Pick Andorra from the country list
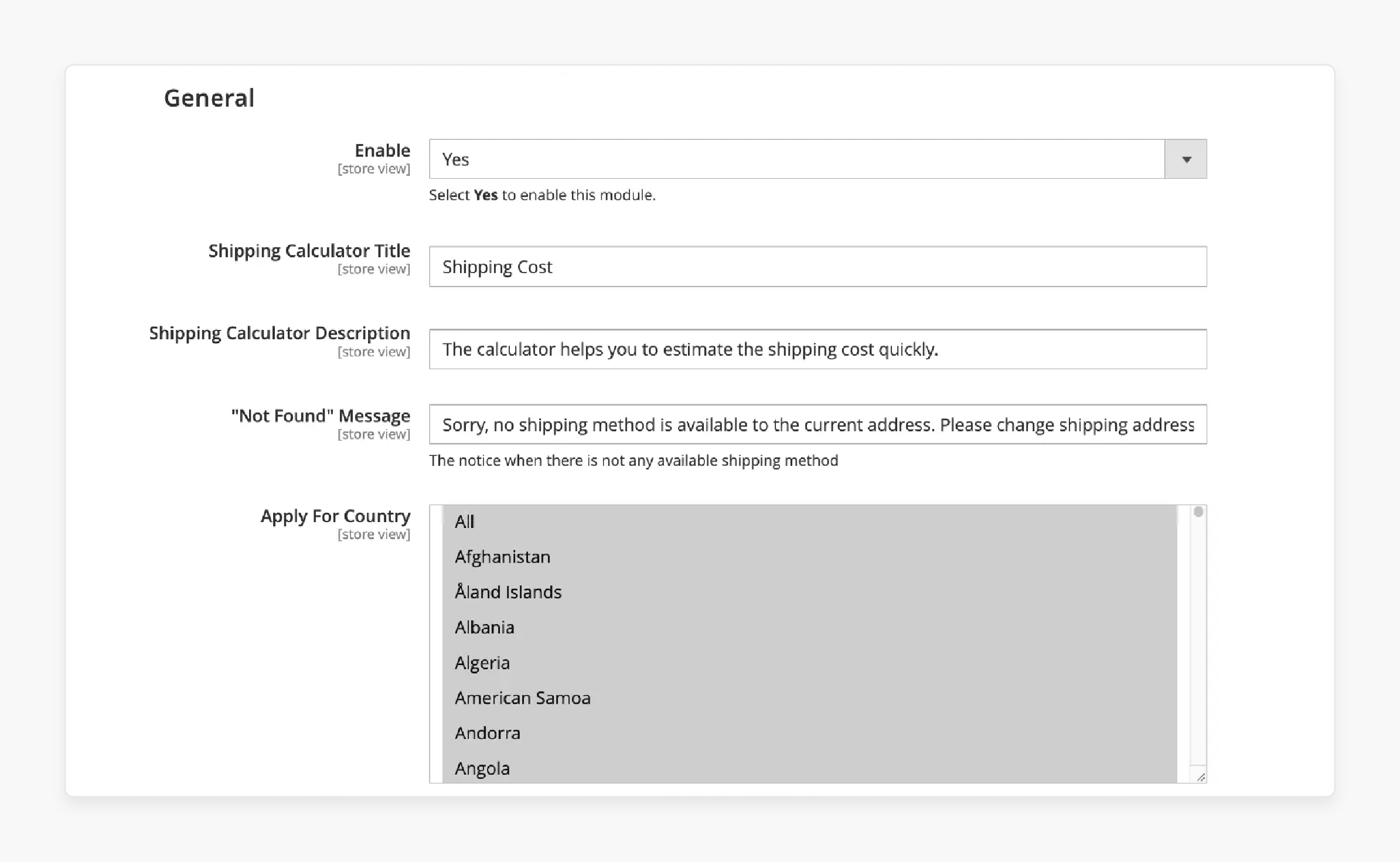This screenshot has height=862, width=1400. point(809,733)
